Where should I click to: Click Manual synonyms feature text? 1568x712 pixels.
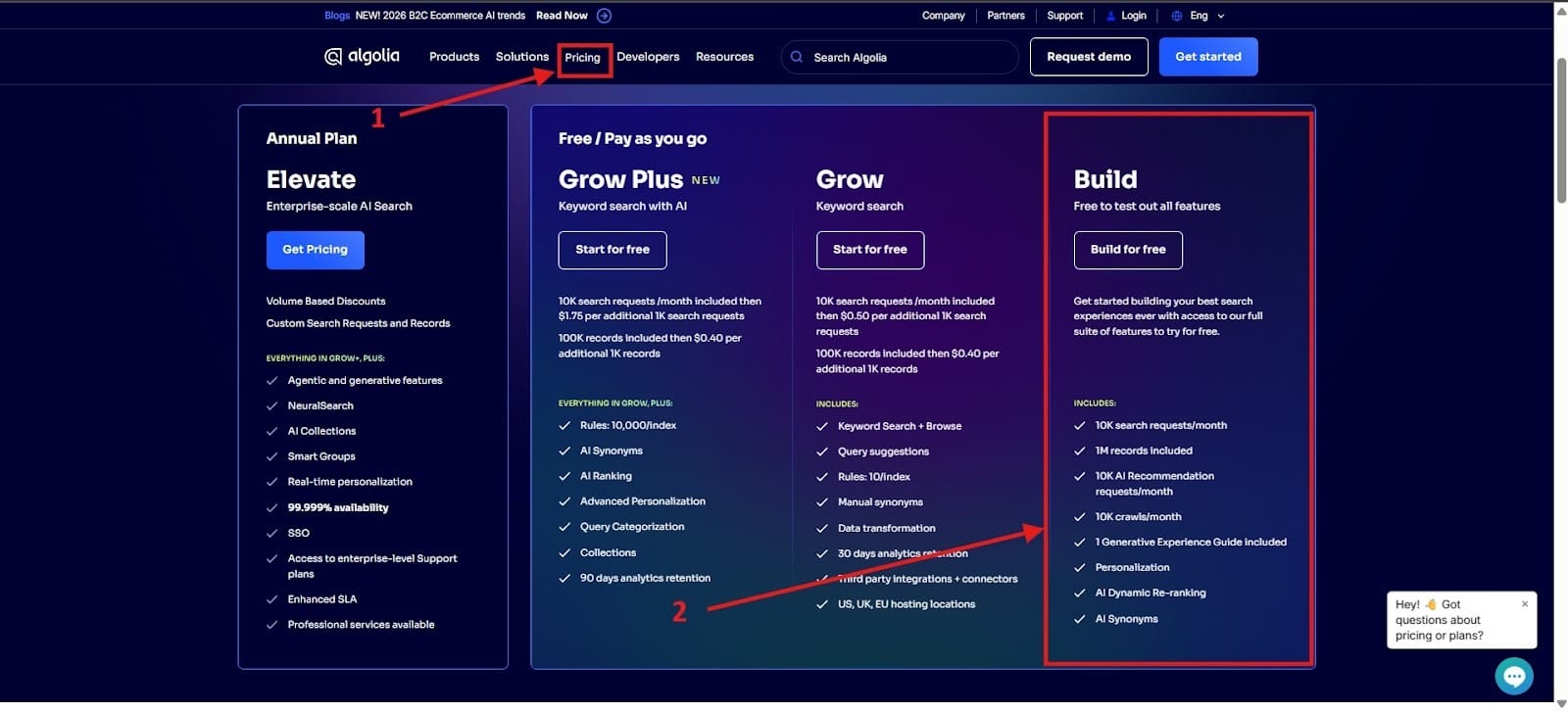[x=880, y=502]
